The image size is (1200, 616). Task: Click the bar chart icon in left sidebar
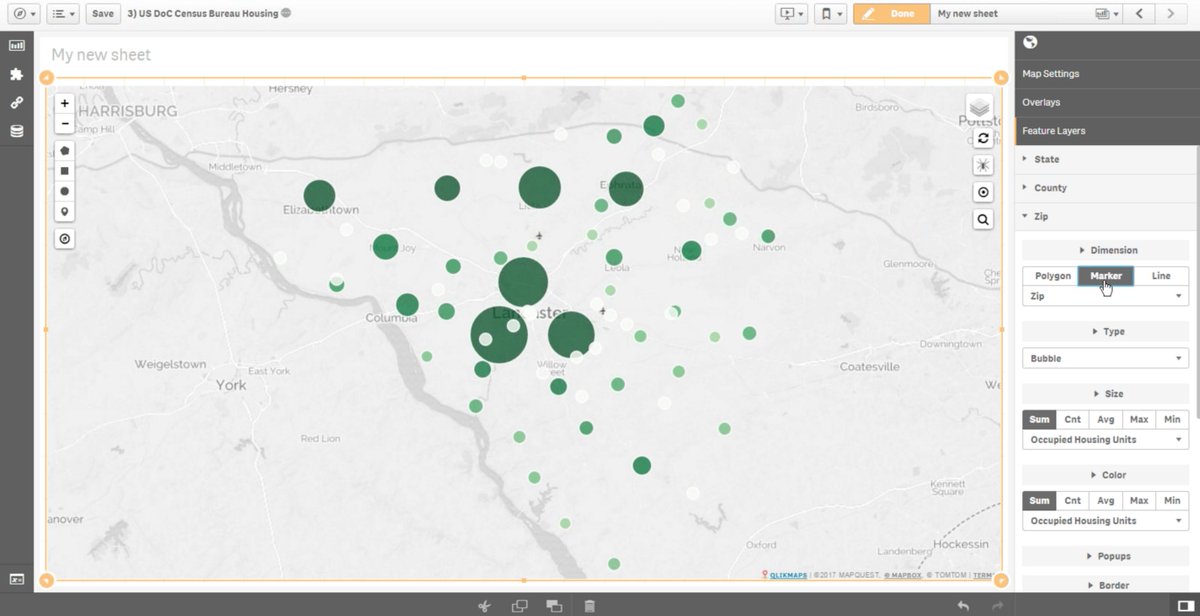click(15, 45)
